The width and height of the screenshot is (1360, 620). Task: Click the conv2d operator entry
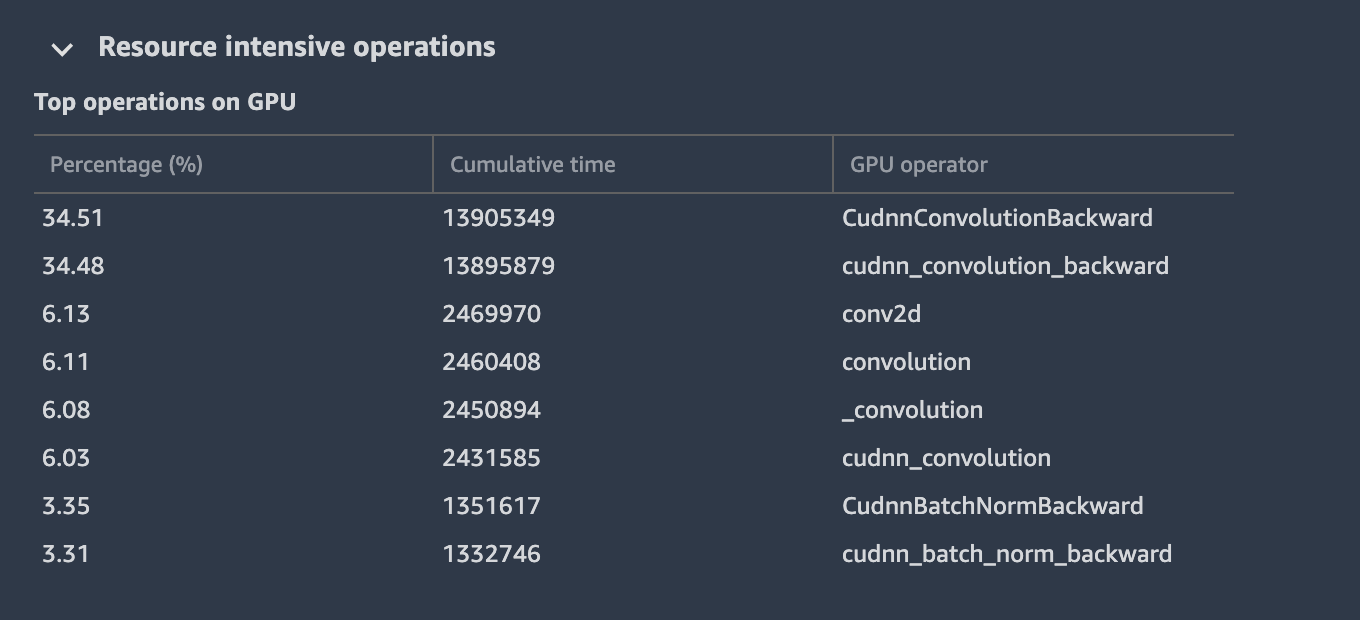click(x=881, y=314)
